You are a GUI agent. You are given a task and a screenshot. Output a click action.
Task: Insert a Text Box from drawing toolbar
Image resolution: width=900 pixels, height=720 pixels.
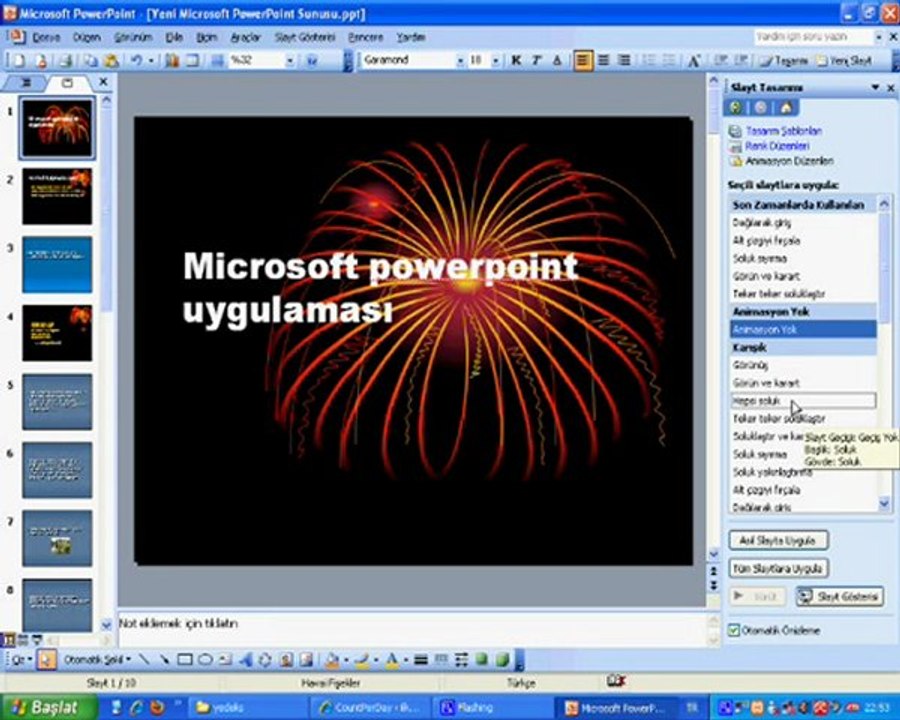(x=225, y=660)
